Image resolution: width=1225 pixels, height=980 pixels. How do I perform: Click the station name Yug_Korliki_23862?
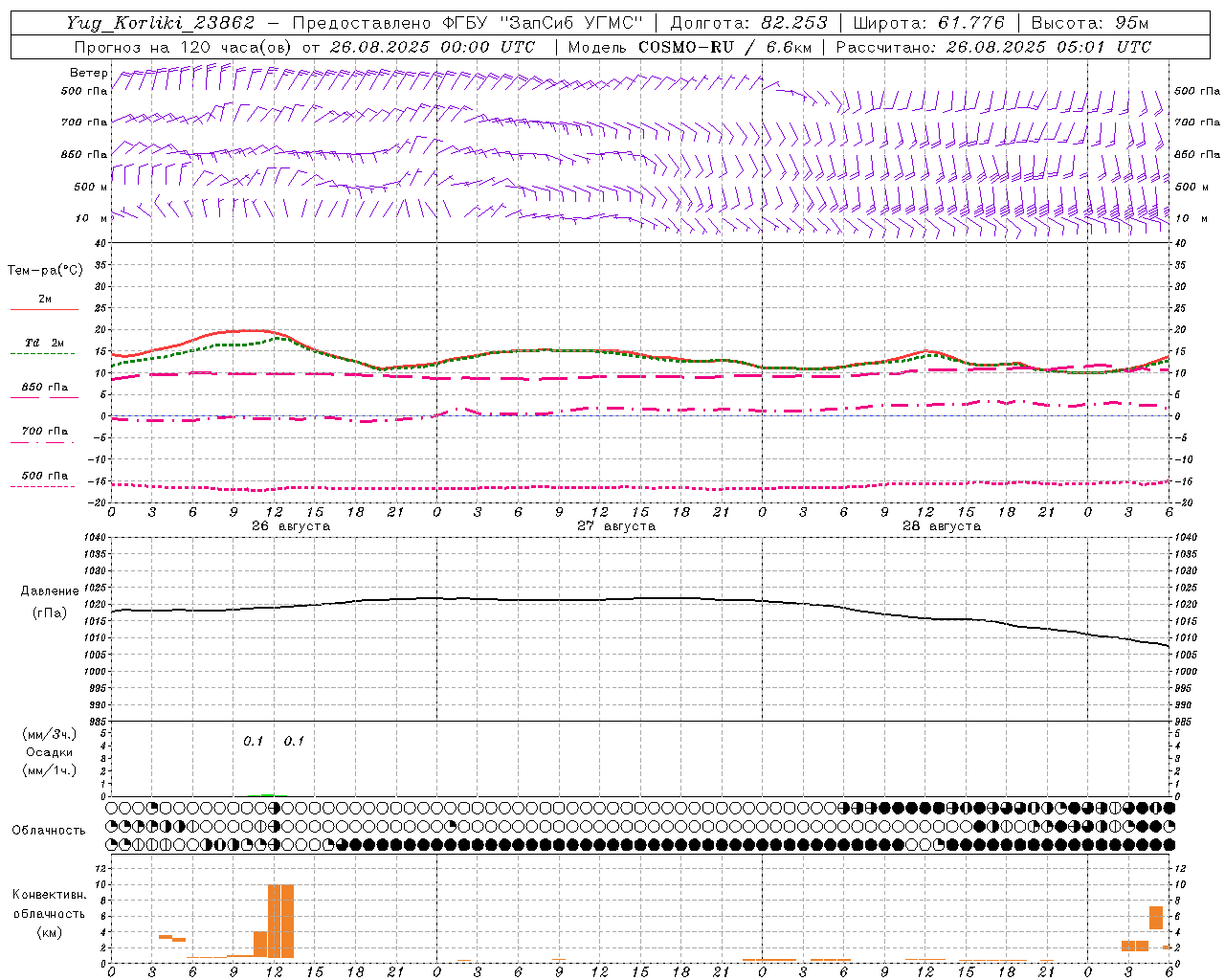point(161,23)
